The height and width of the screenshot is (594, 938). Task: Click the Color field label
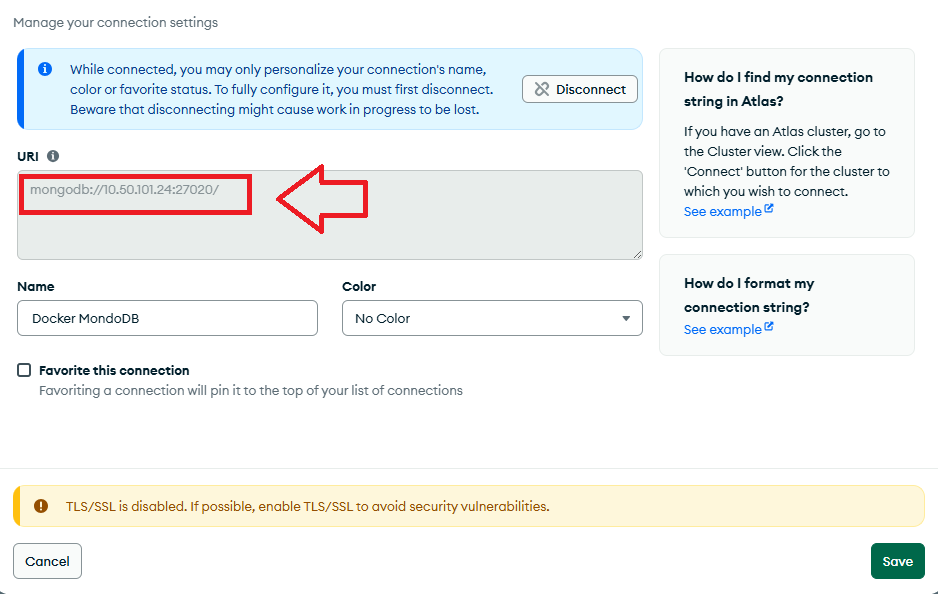pyautogui.click(x=359, y=286)
